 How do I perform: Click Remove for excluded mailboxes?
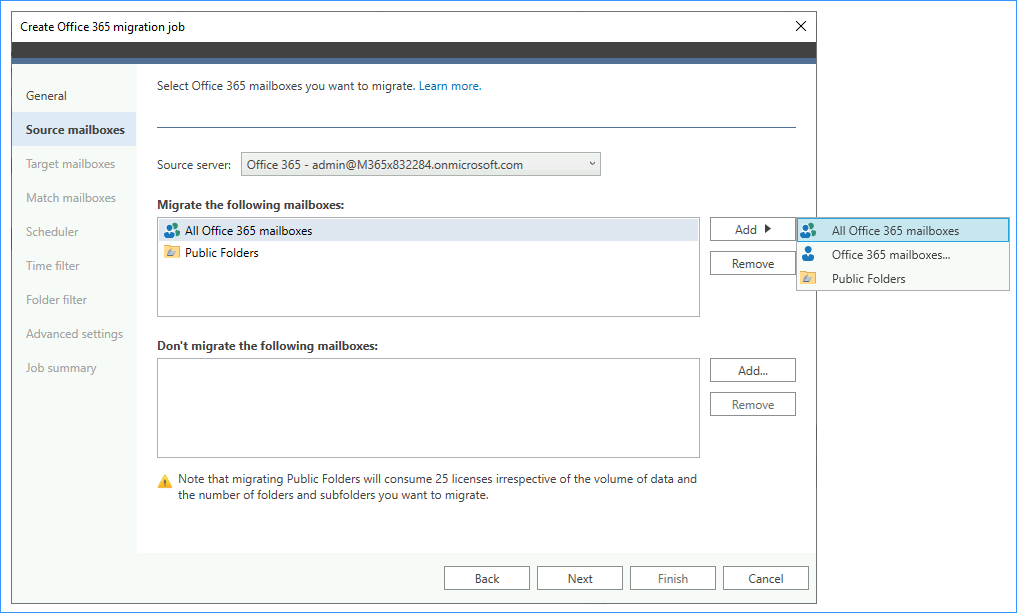tap(752, 404)
